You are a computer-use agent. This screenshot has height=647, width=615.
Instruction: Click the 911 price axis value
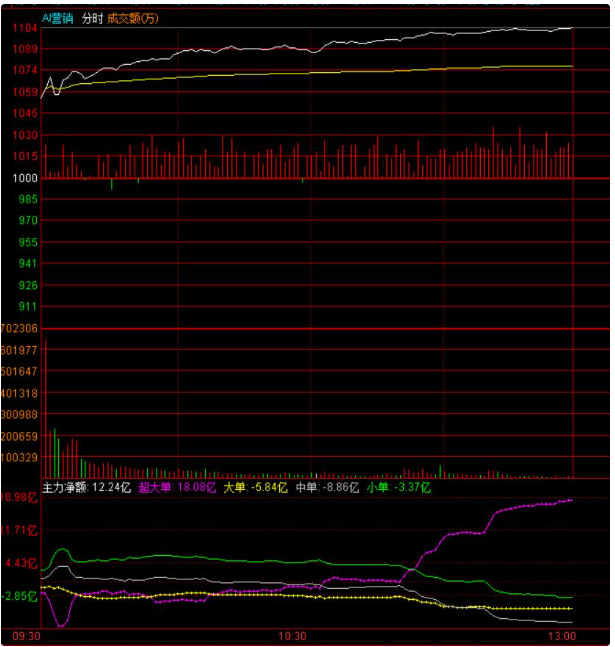pyautogui.click(x=28, y=306)
